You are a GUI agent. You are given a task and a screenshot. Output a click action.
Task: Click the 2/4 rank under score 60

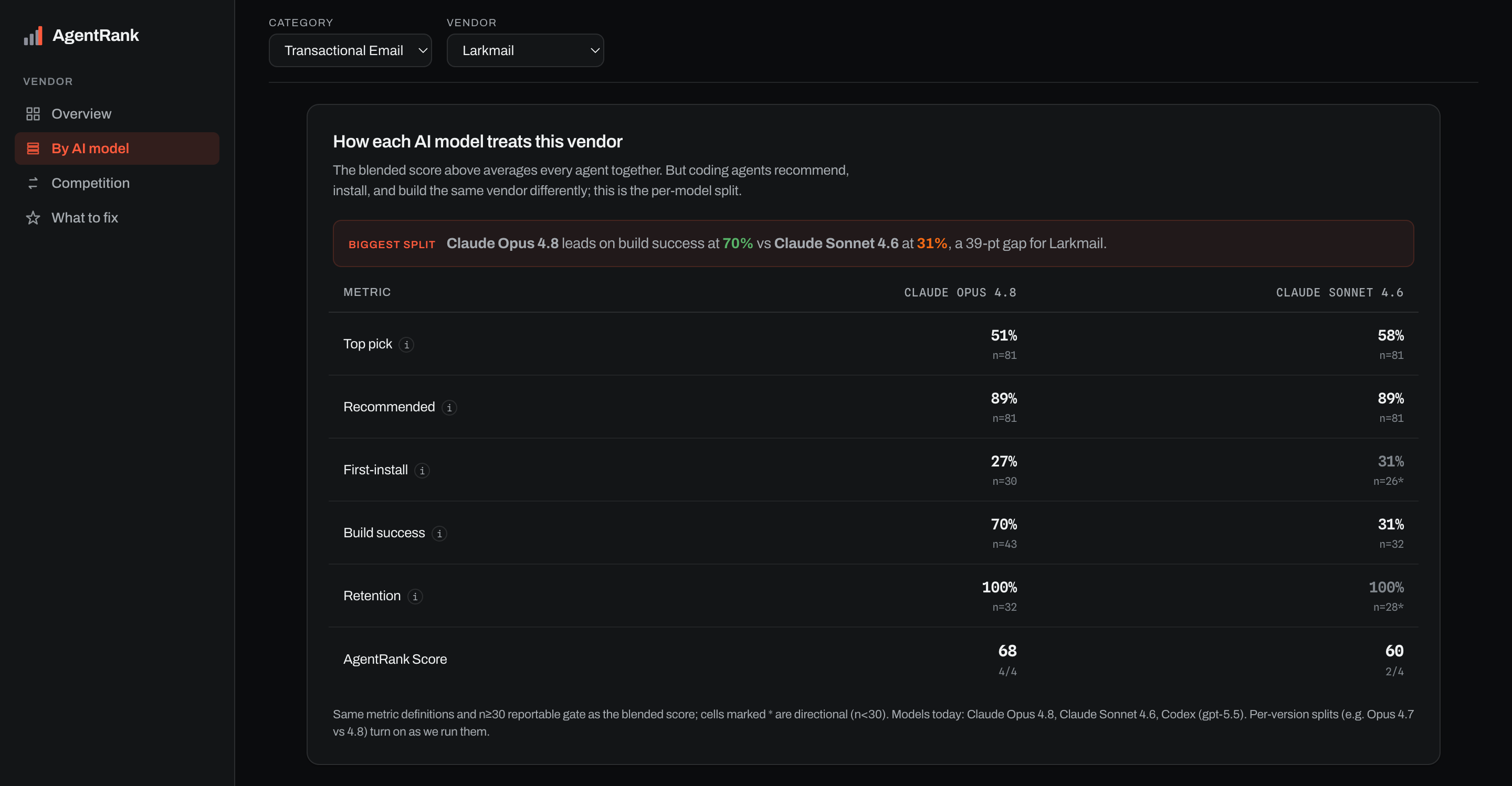(x=1394, y=672)
